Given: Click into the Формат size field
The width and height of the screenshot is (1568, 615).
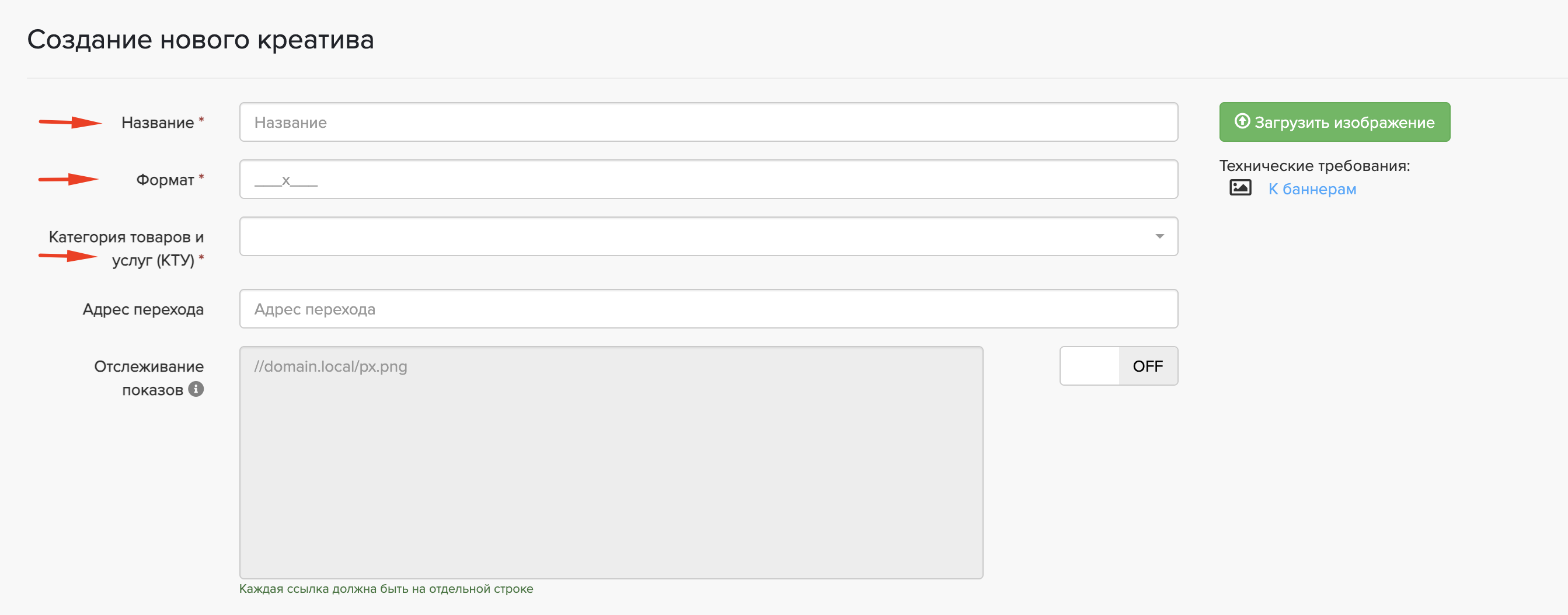Looking at the screenshot, I should 708,180.
